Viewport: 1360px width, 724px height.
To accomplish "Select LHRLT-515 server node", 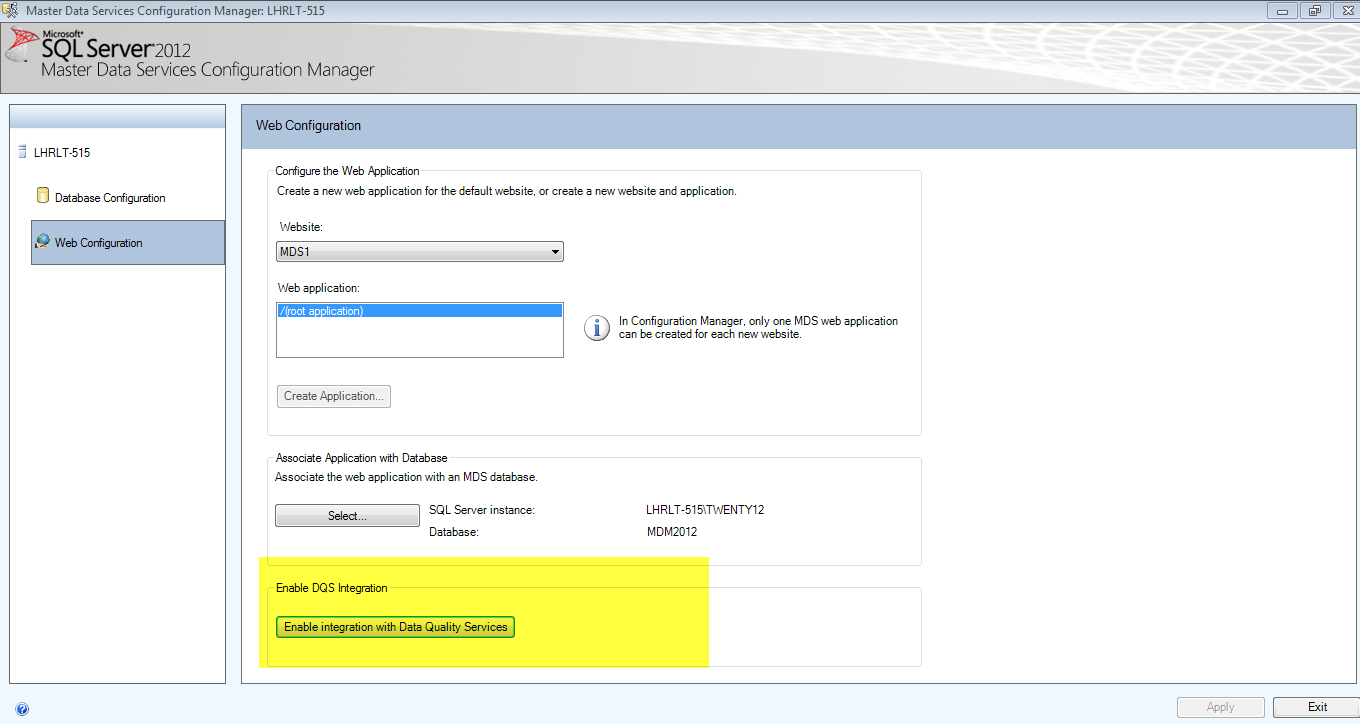I will pyautogui.click(x=62, y=153).
